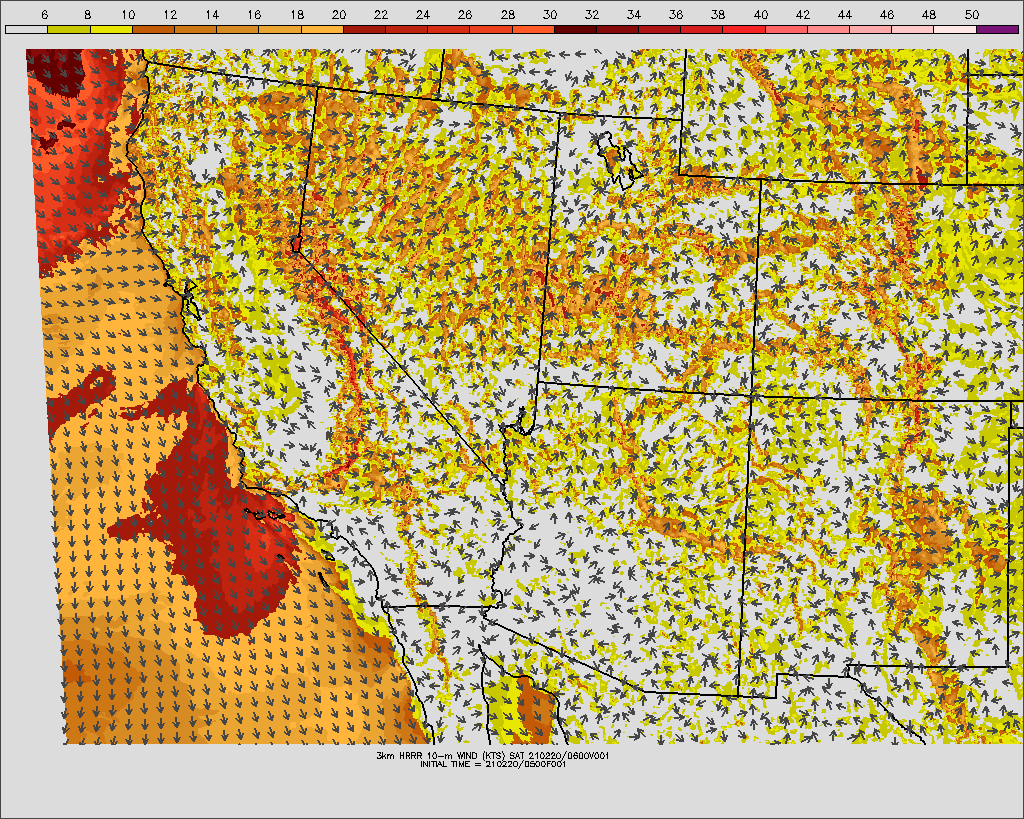
Task: Click the '26' scale label
Action: pos(465,14)
